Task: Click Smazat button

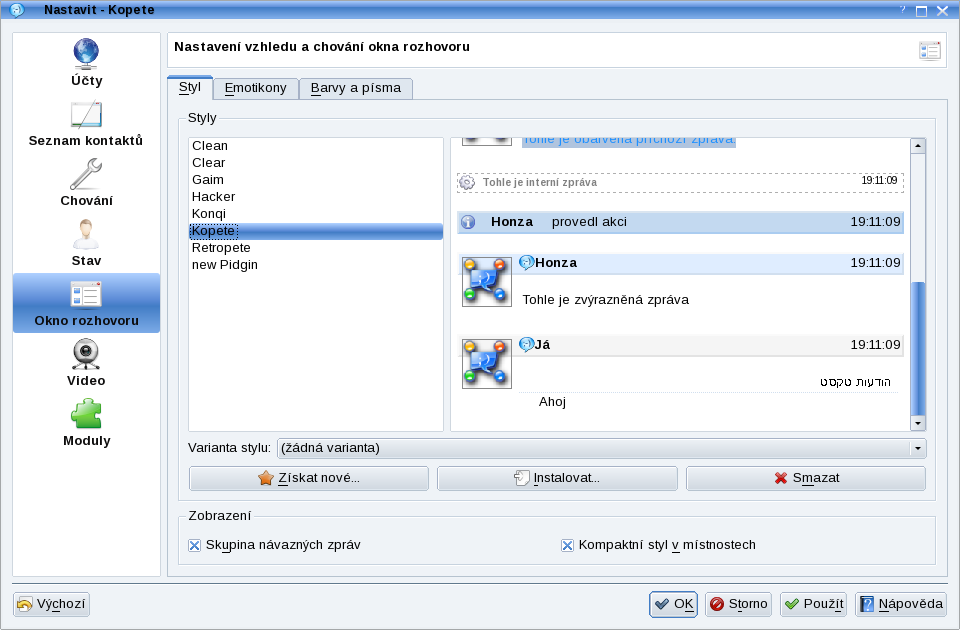Action: (x=806, y=478)
